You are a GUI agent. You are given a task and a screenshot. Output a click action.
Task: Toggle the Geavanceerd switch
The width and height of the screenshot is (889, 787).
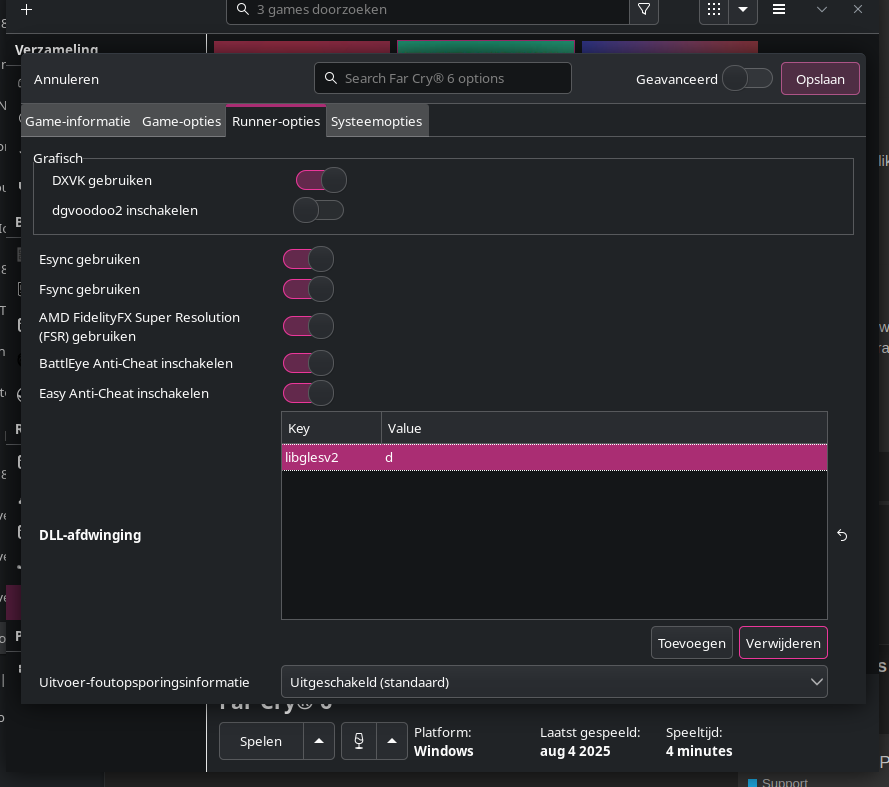coord(747,78)
